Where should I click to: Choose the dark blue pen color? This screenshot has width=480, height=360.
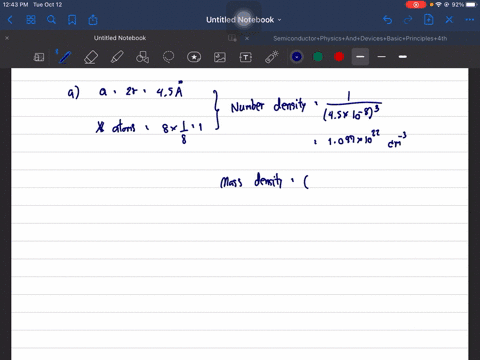(297, 57)
